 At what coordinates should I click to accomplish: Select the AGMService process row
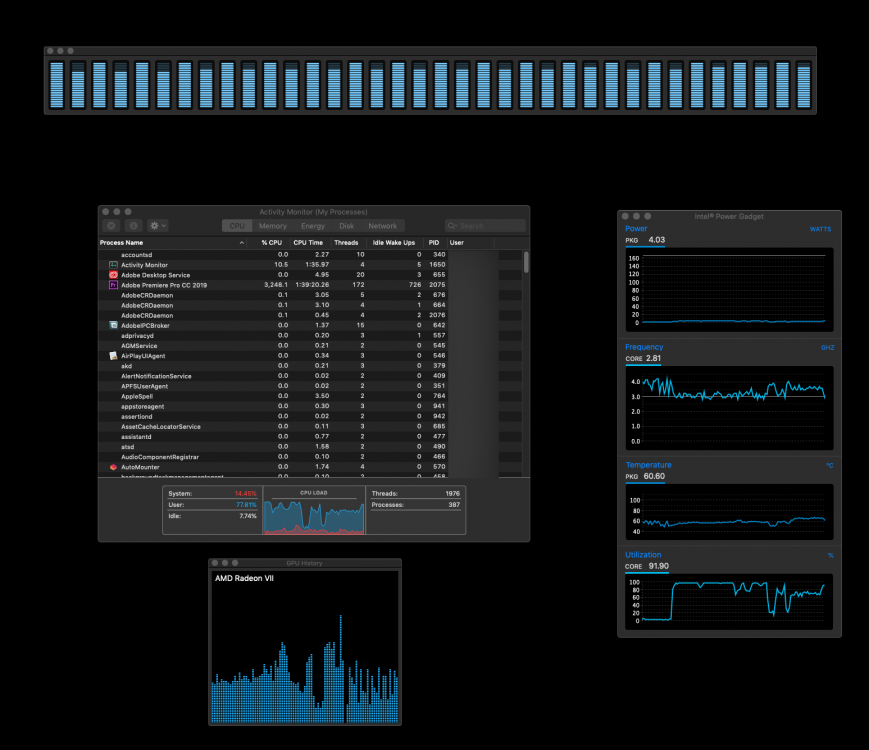(x=310, y=346)
